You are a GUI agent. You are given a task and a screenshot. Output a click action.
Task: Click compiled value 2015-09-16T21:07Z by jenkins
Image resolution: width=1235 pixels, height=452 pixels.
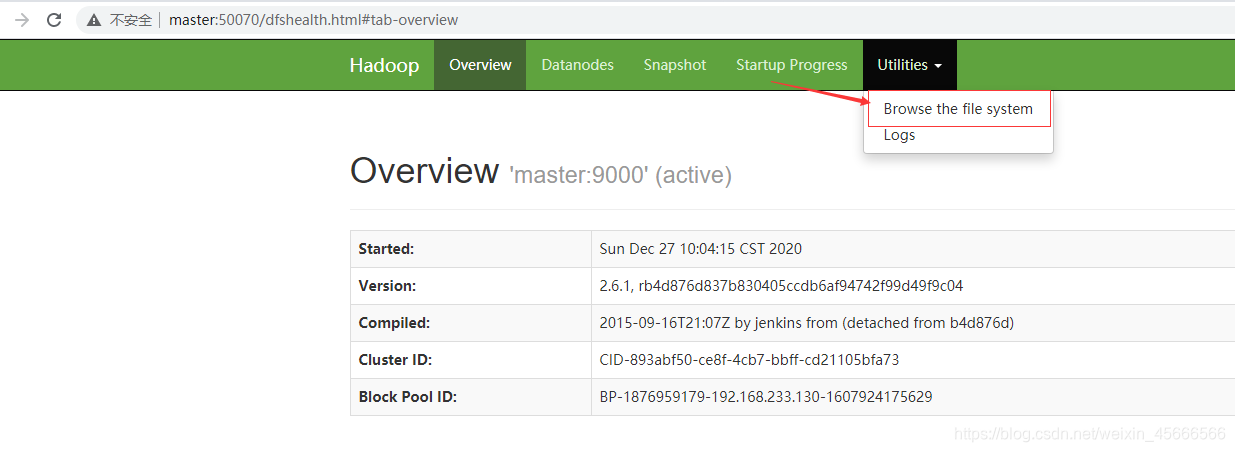click(x=808, y=323)
